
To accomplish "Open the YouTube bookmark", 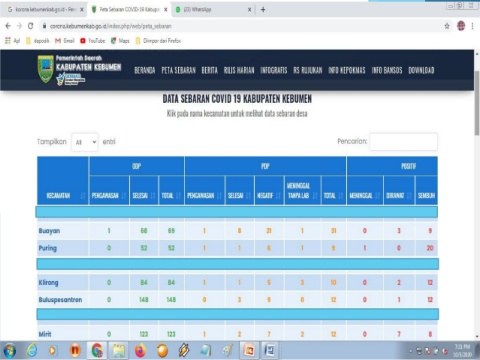I will click(x=92, y=41).
